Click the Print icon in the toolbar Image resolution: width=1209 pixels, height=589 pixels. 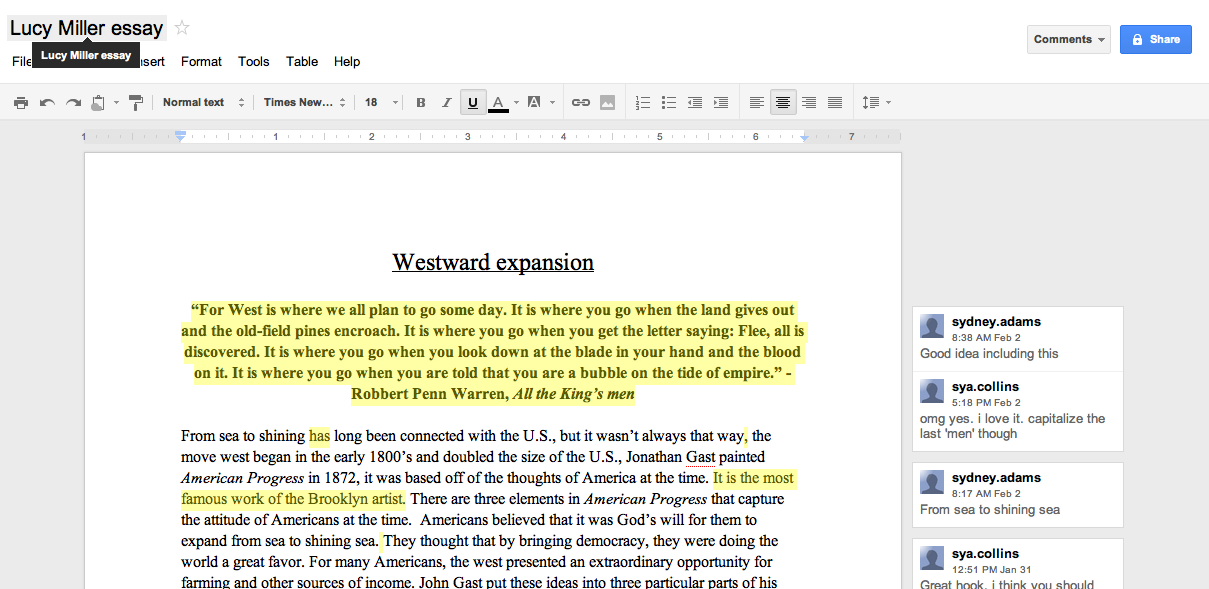[21, 102]
